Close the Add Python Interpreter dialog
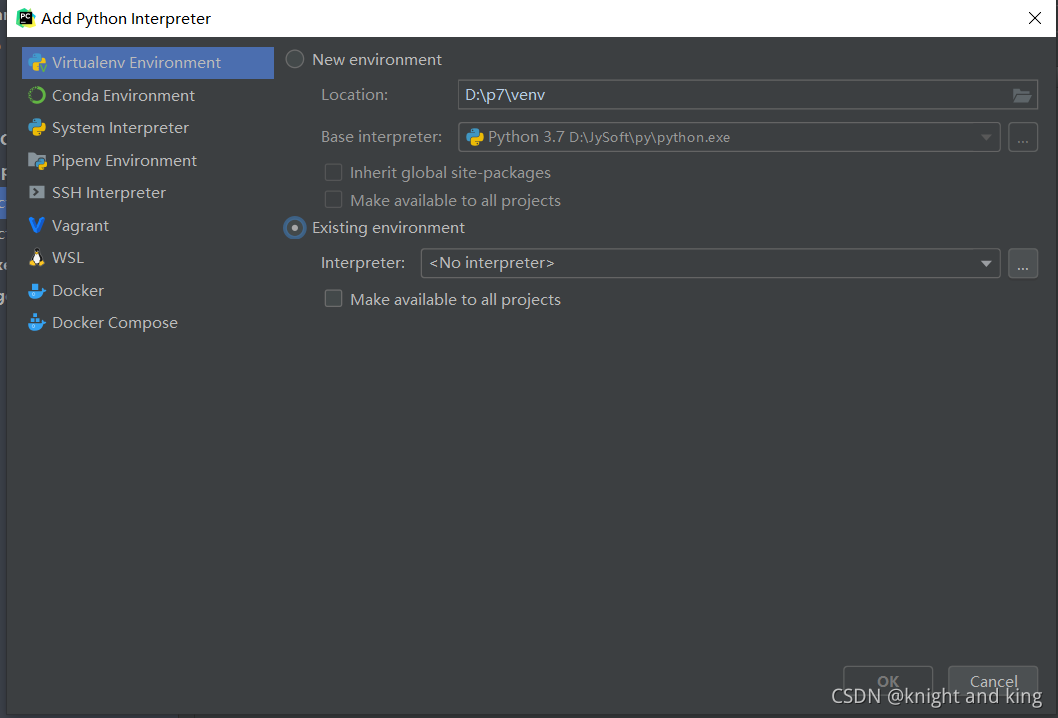This screenshot has width=1058, height=718. click(1034, 18)
